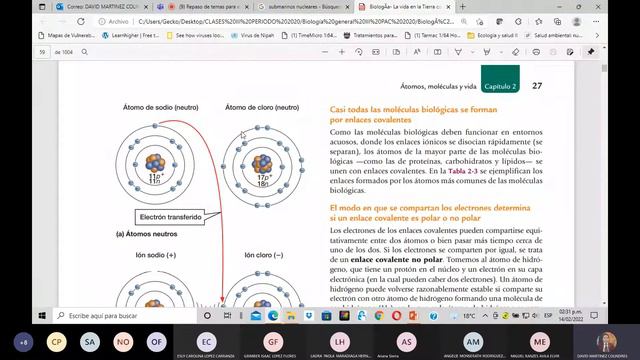The image size is (640, 360).
Task: Select participant EC Esly Carolina Lopez
Action: (207, 342)
